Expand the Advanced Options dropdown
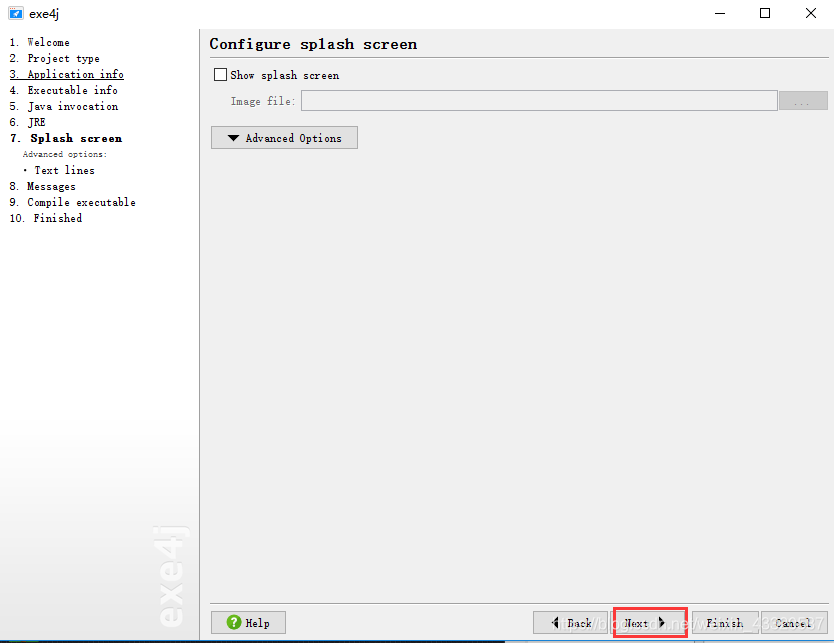 [284, 138]
